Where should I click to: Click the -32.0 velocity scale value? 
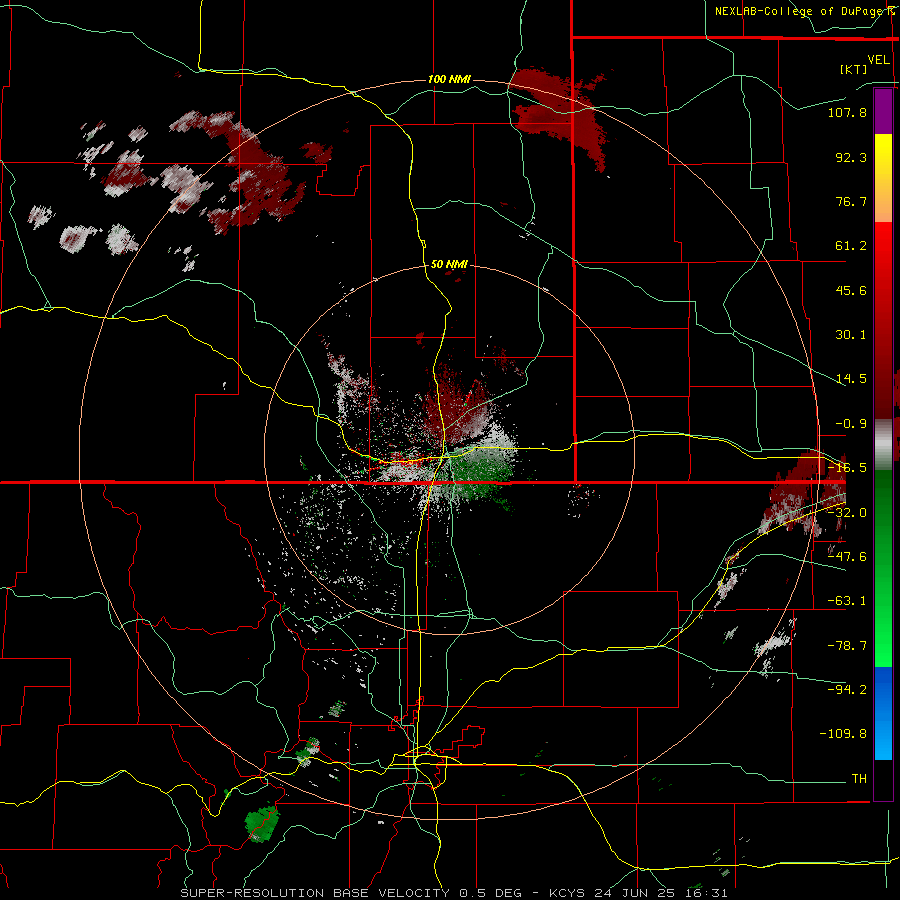pyautogui.click(x=847, y=513)
